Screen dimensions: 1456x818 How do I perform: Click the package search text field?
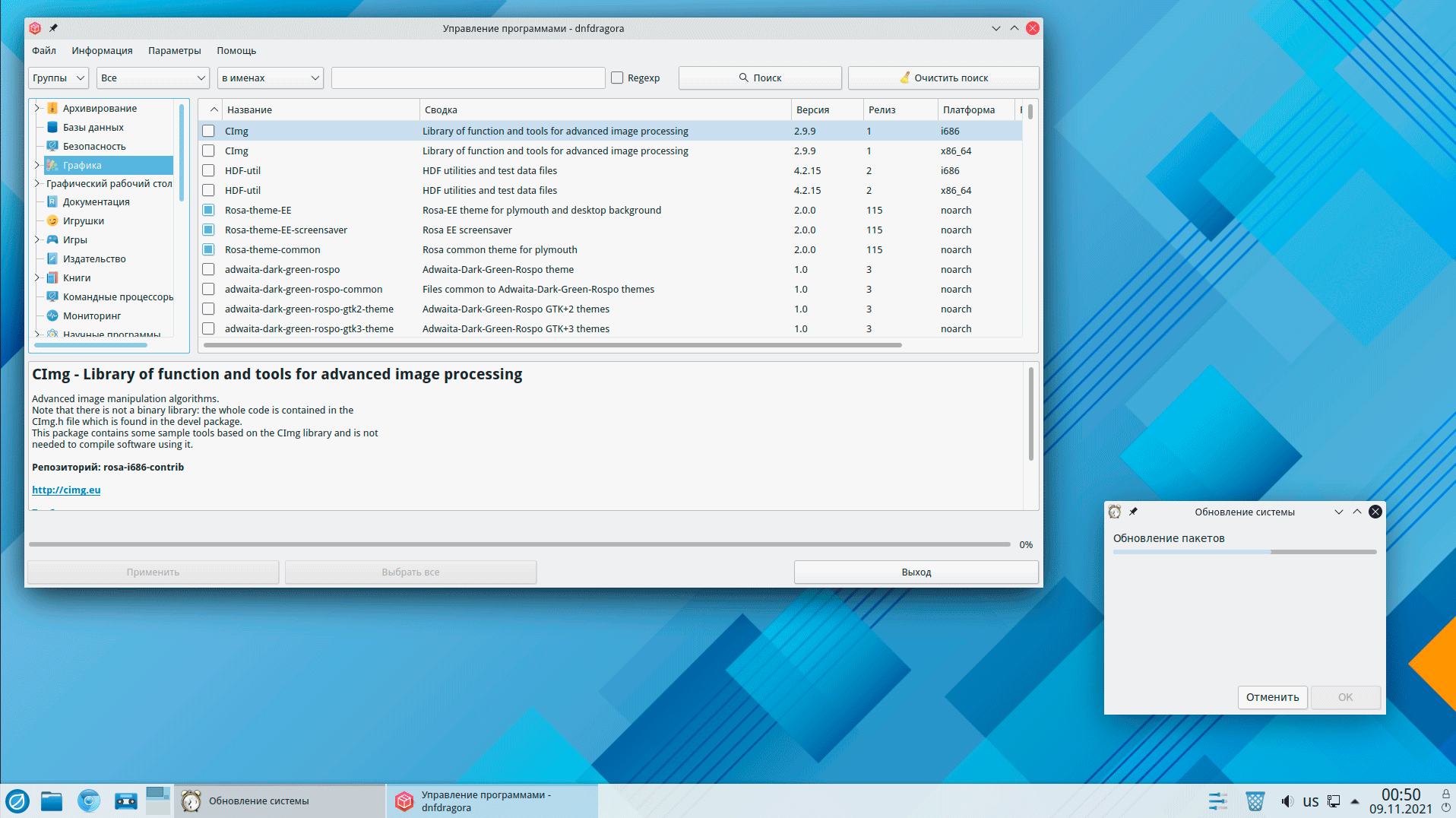tap(467, 78)
